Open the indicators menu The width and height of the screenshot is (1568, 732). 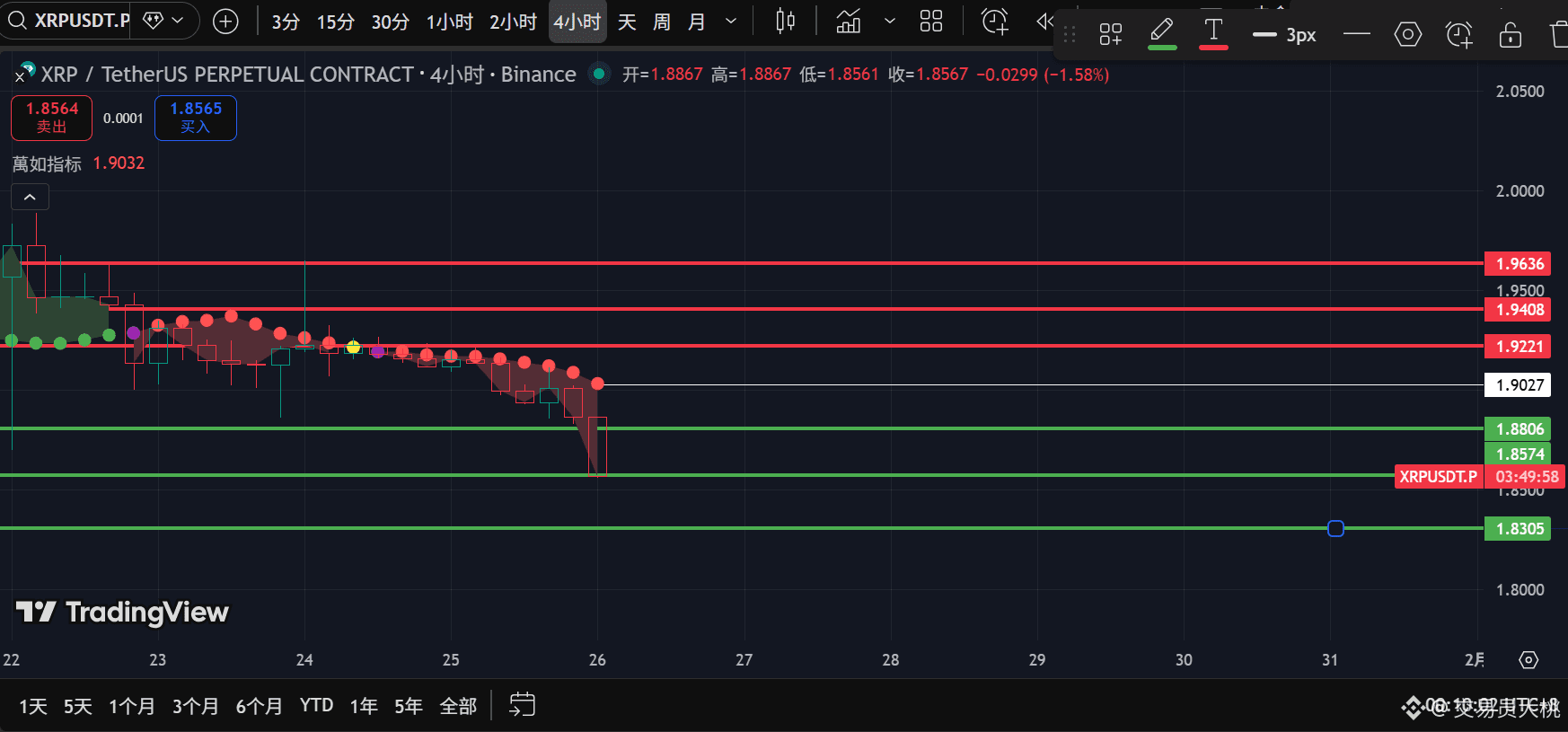tap(848, 22)
